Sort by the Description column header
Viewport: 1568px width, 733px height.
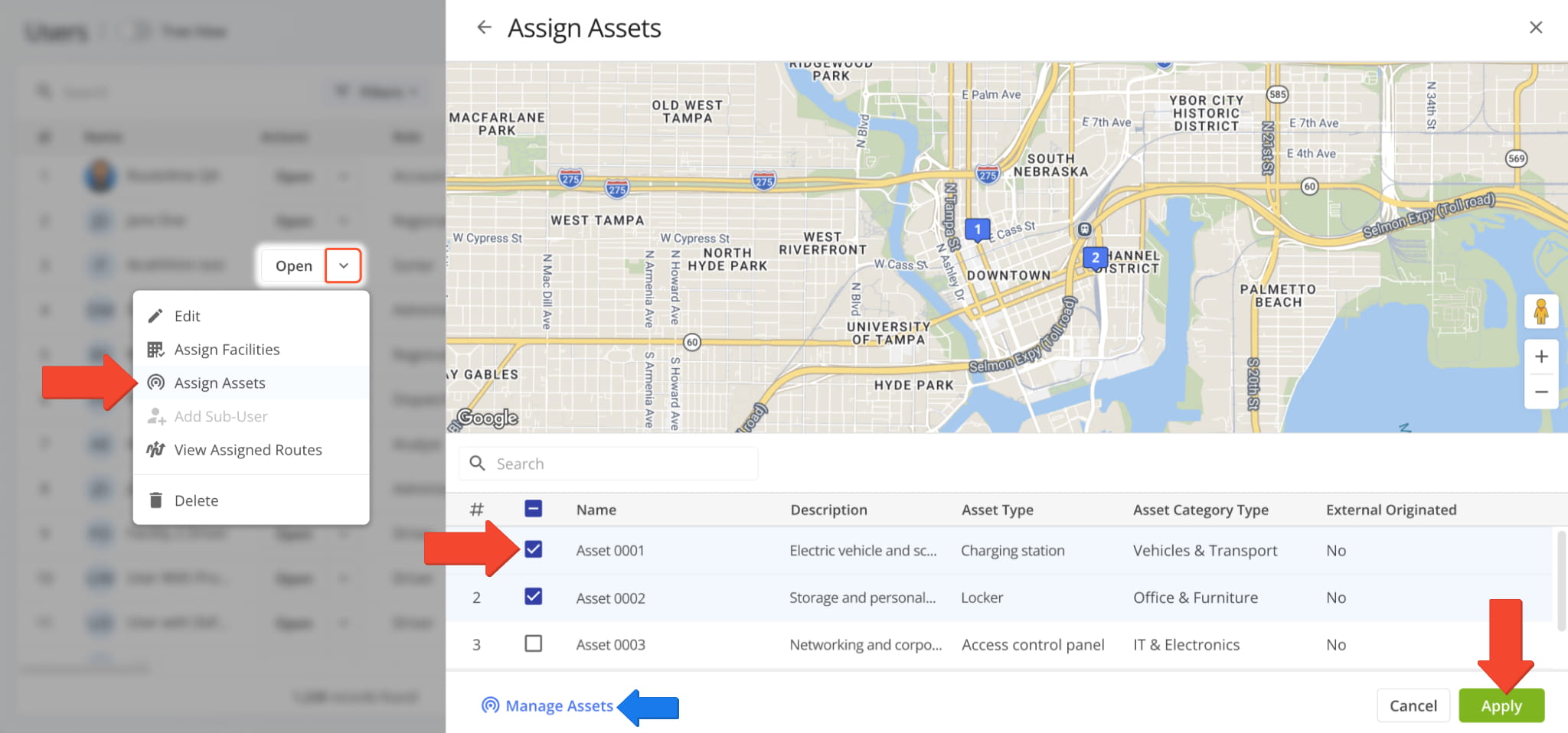(828, 510)
